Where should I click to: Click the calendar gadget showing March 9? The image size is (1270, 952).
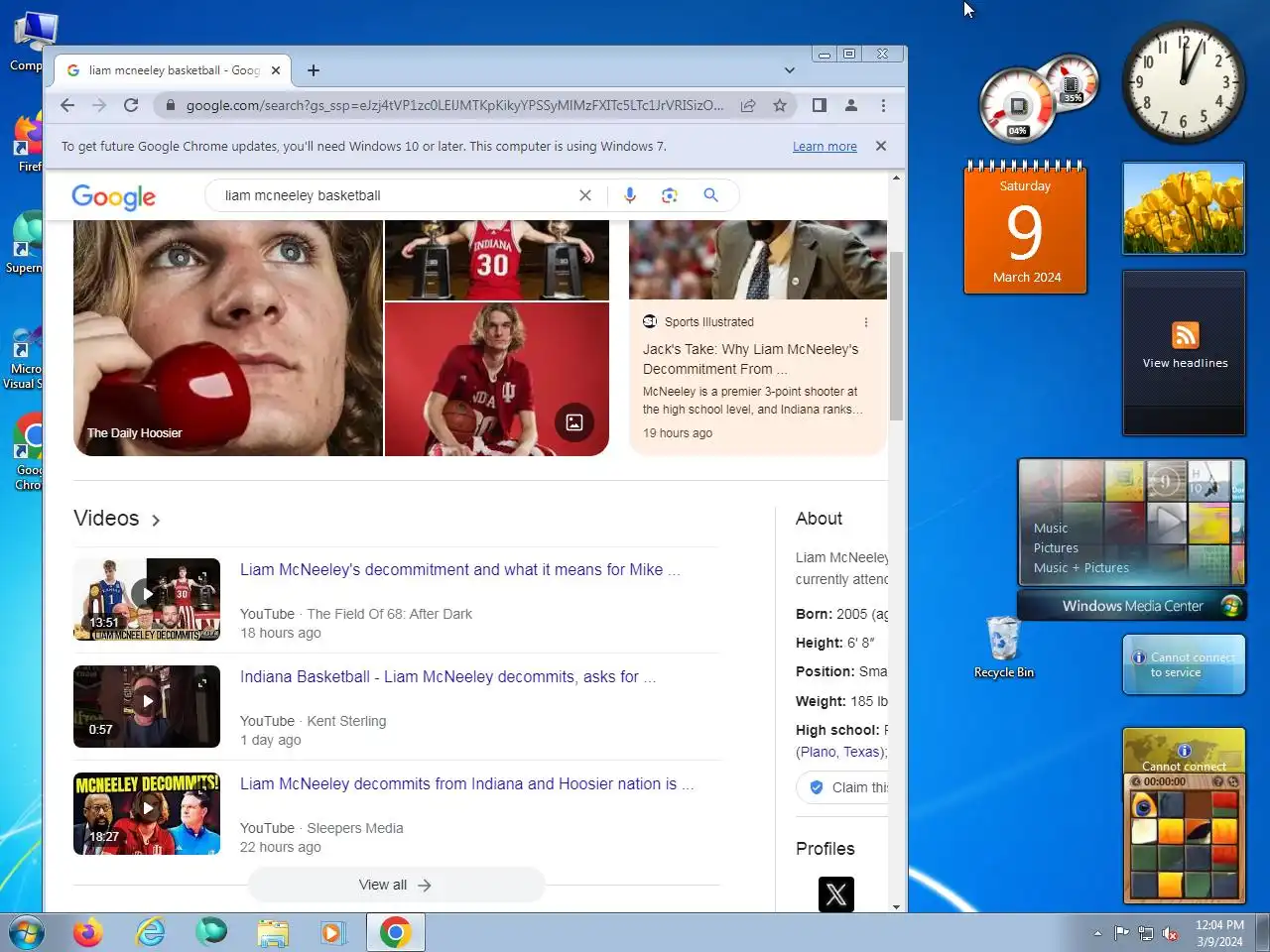1025,228
